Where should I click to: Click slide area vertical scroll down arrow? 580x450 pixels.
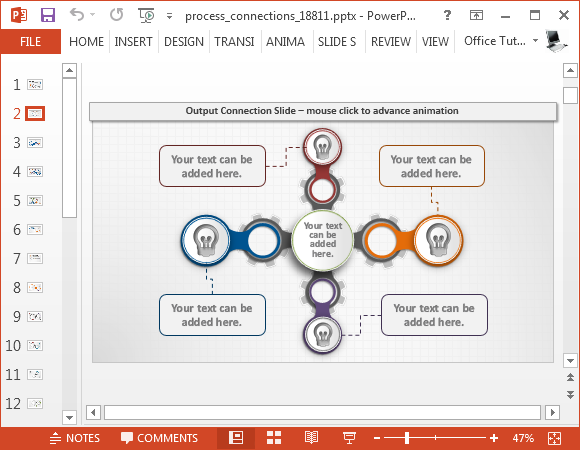tap(570, 361)
